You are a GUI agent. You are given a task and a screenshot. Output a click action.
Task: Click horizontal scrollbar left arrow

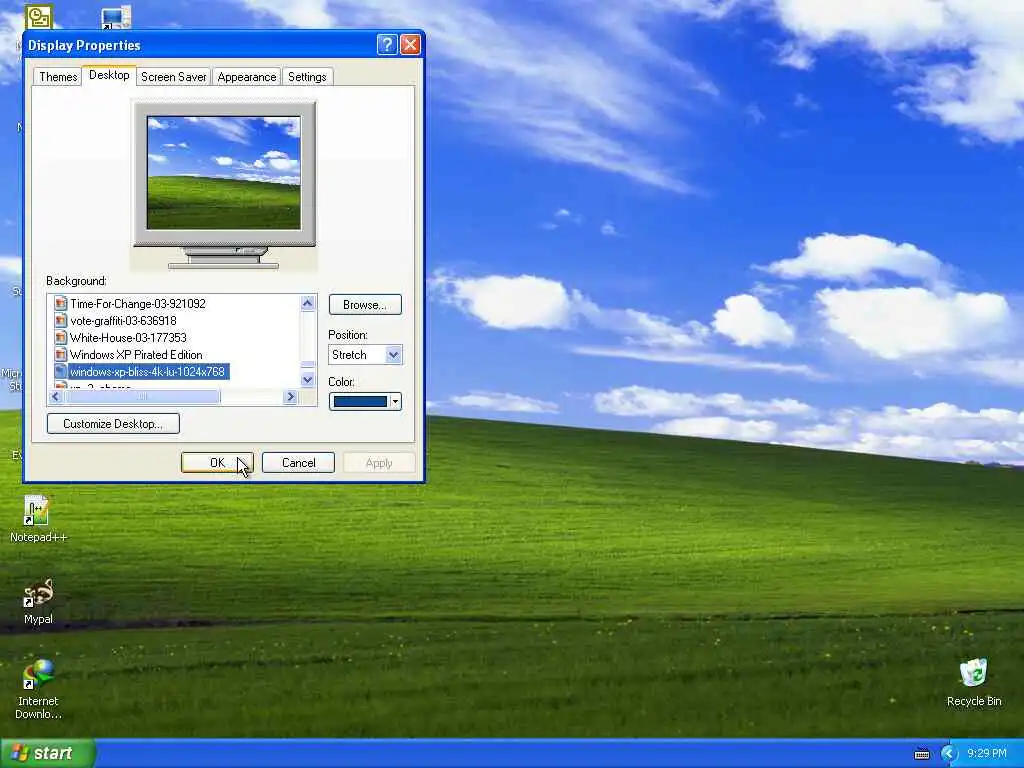[56, 396]
